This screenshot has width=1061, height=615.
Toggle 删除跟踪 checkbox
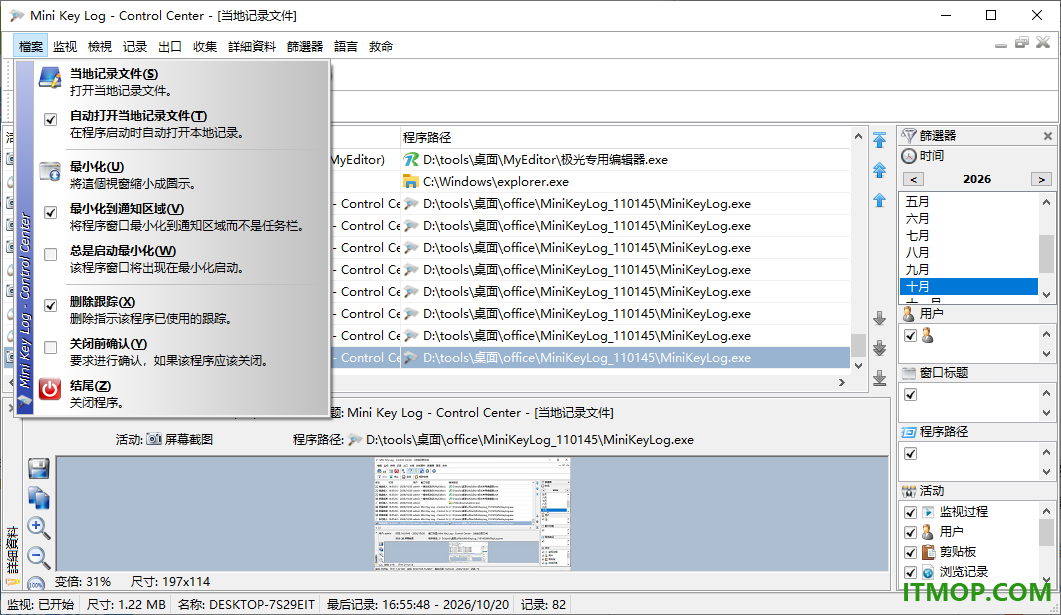click(x=51, y=305)
